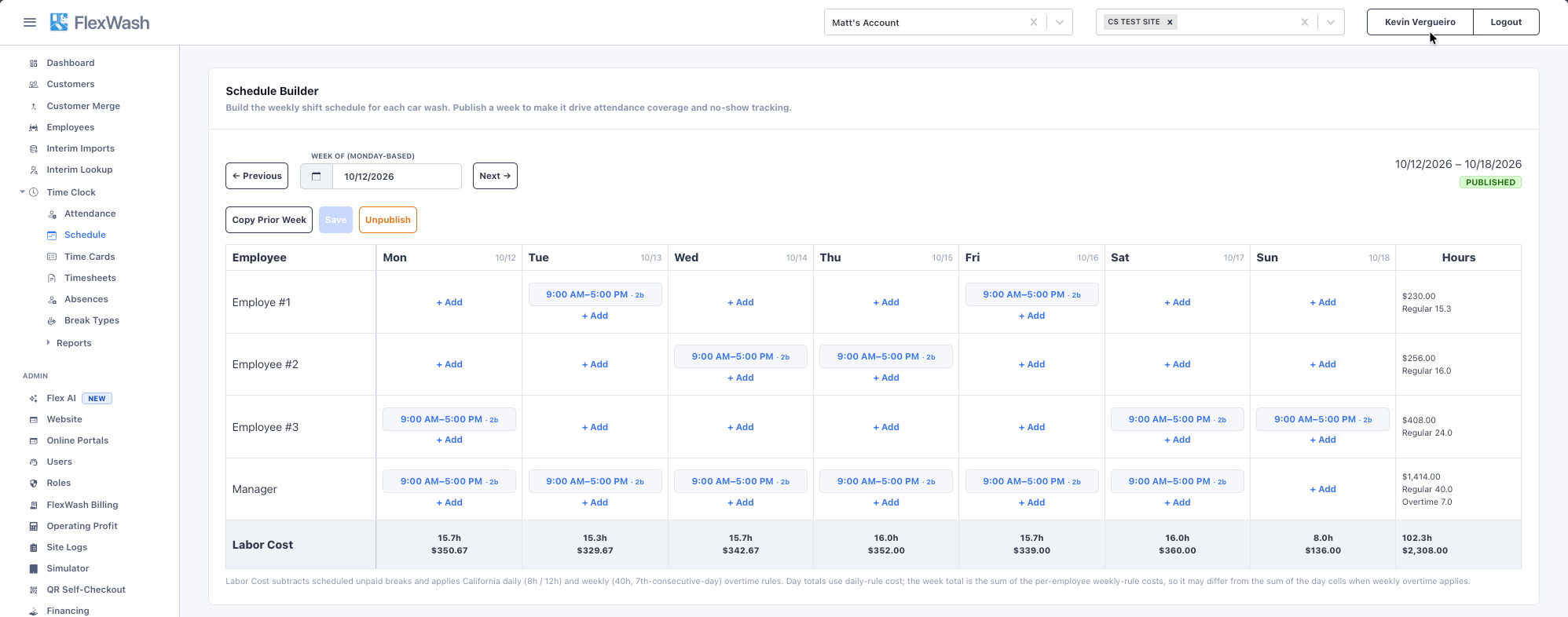Click the Time Cards icon
This screenshot has width=1568, height=617.
coord(52,257)
